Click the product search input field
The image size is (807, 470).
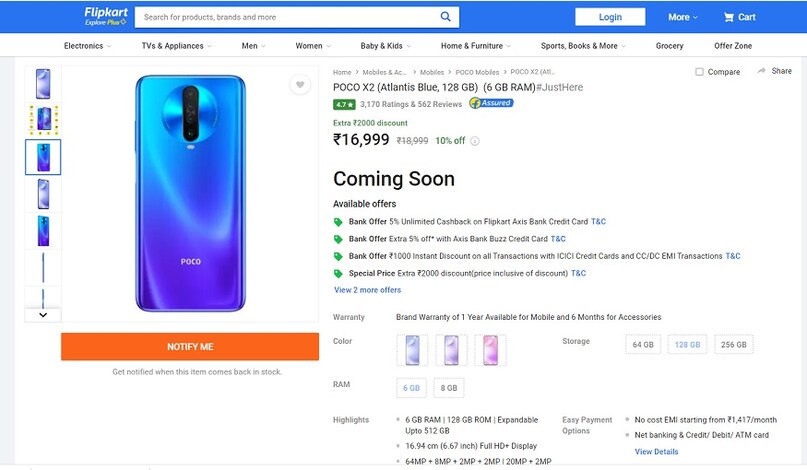[285, 17]
